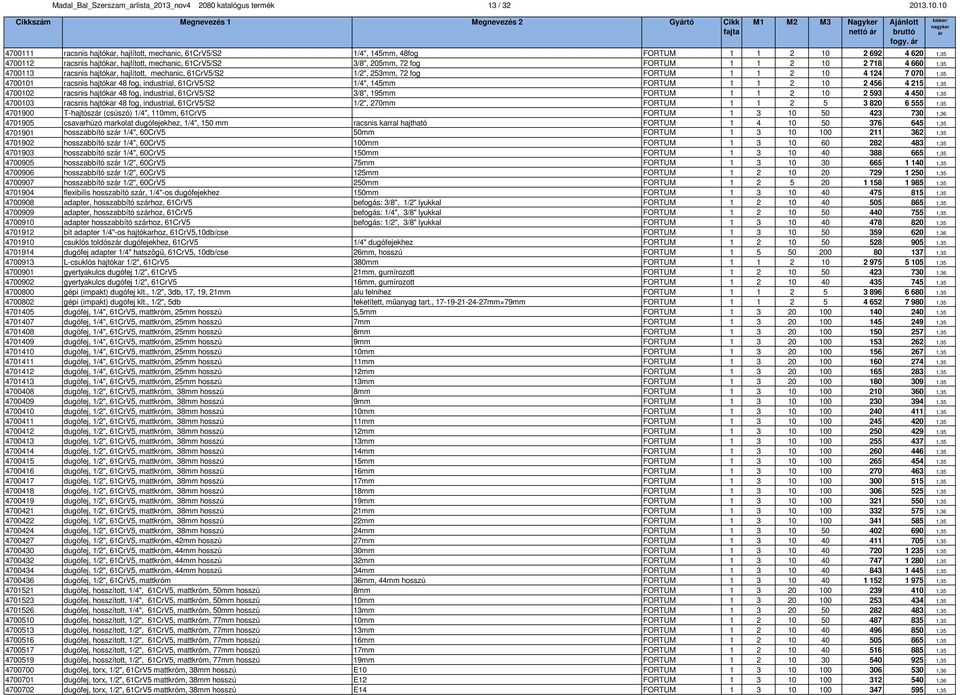Select item number 4700913
This screenshot has width=960, height=695.
(20, 262)
